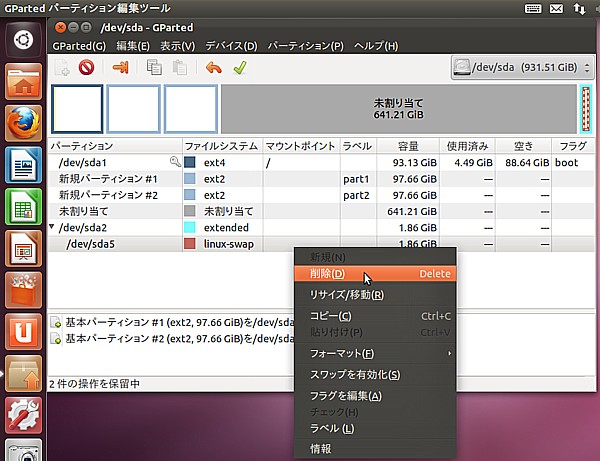Click the key icon beside /dev/sda1
Screen dimensions: 600x461
[175, 162]
